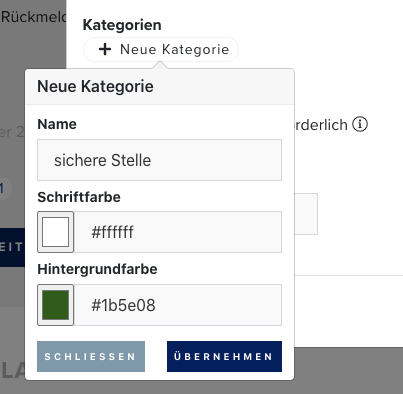Click SCHLIESSEN to close the popover
403x394 pixels.
coord(91,356)
